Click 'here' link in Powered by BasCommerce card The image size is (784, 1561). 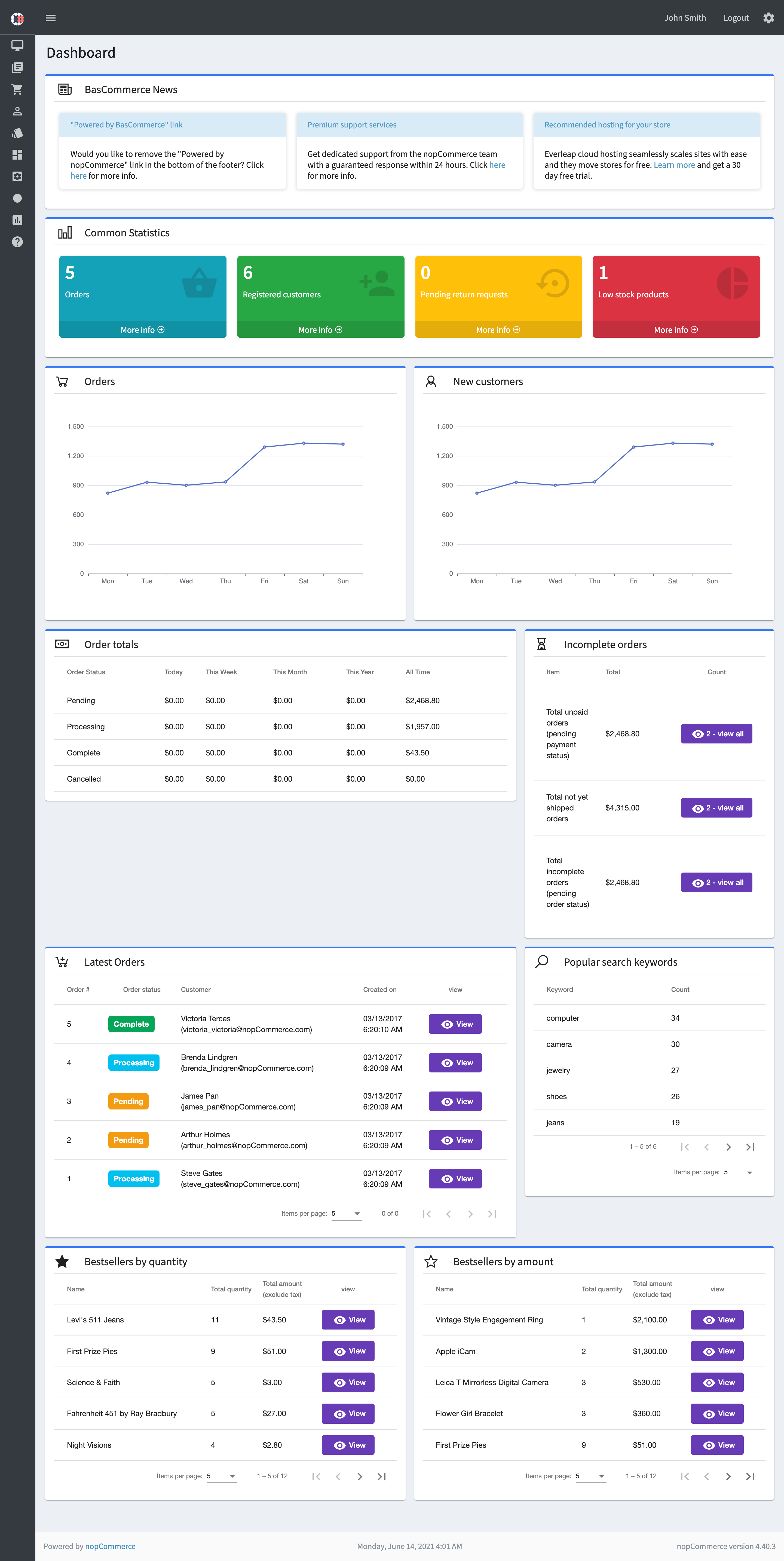78,176
